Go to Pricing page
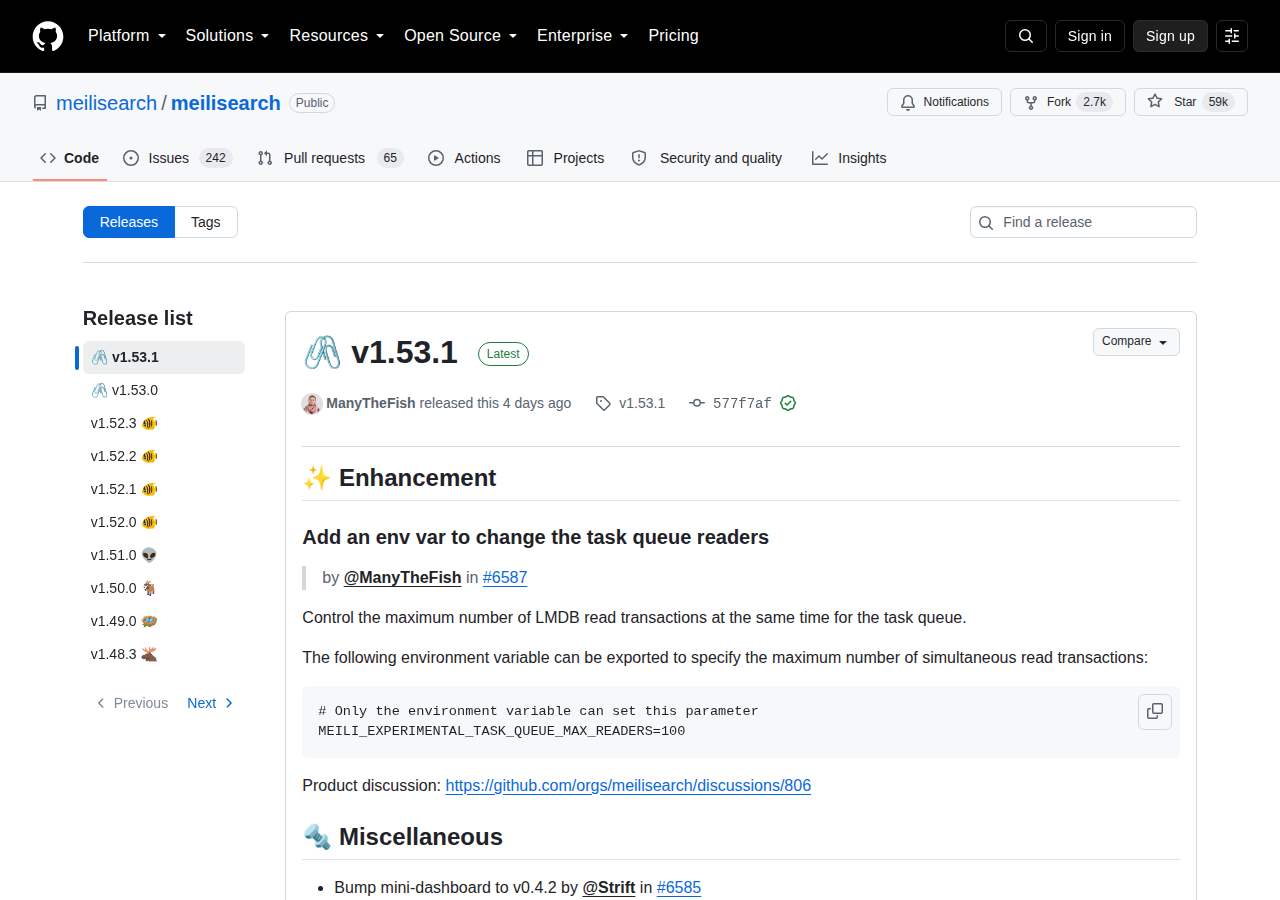The width and height of the screenshot is (1280, 900). (x=673, y=36)
